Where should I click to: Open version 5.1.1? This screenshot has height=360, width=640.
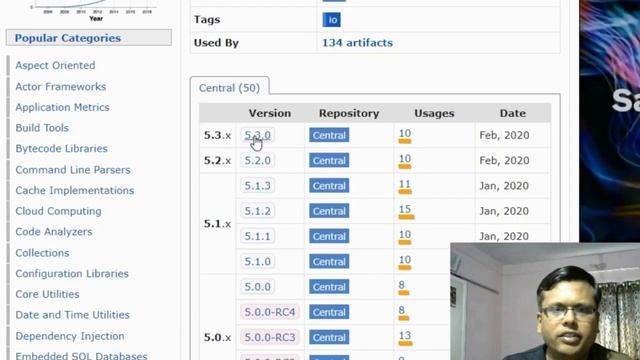pyautogui.click(x=257, y=236)
